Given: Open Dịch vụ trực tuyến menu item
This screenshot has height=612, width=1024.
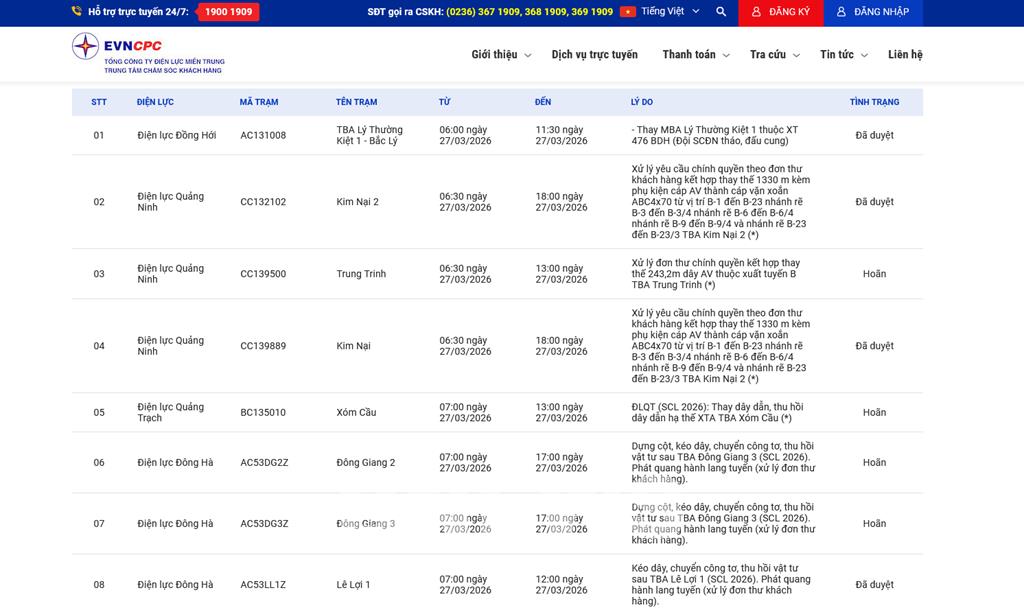Looking at the screenshot, I should point(594,55).
